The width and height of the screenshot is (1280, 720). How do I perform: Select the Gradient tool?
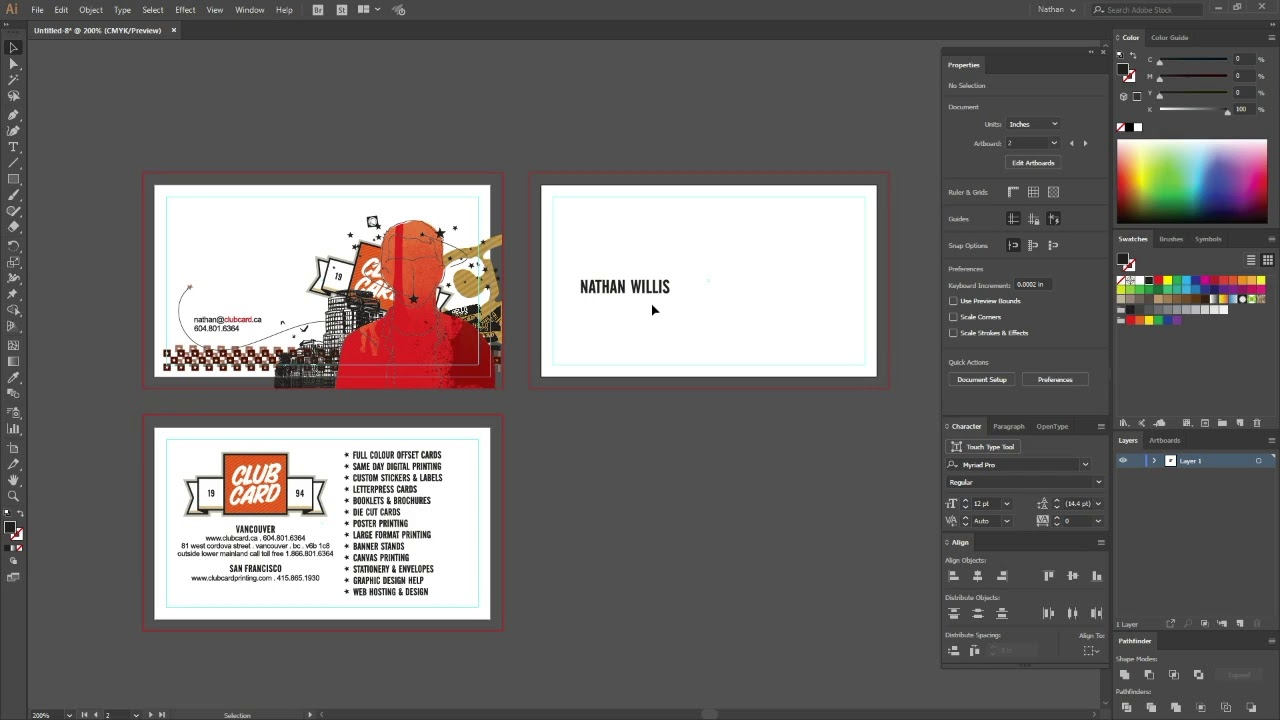click(14, 361)
